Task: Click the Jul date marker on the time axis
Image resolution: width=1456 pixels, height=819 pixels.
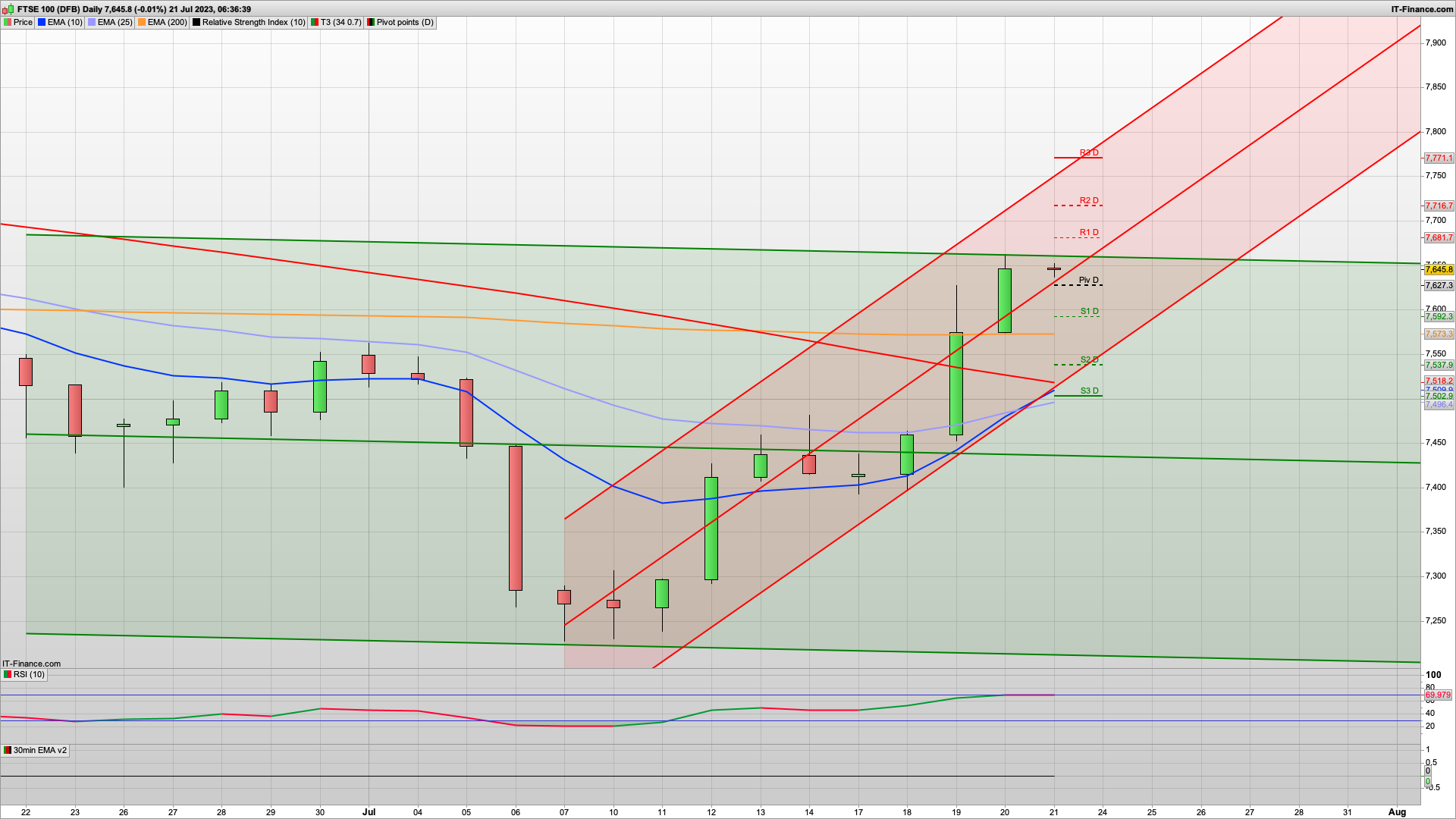Action: (x=369, y=811)
